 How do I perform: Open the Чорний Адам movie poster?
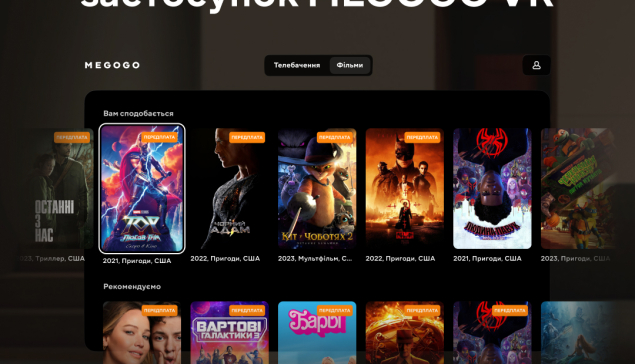click(x=230, y=188)
